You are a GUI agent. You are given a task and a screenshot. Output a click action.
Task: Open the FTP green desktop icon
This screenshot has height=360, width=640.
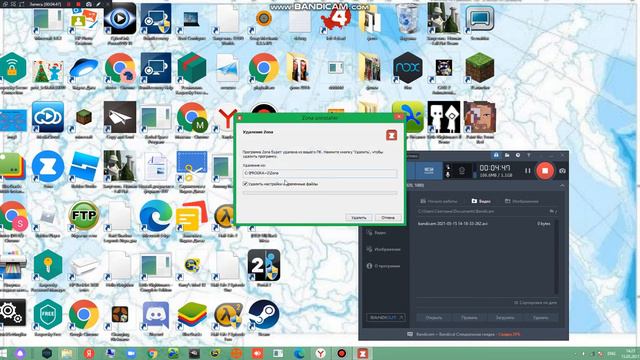(84, 216)
